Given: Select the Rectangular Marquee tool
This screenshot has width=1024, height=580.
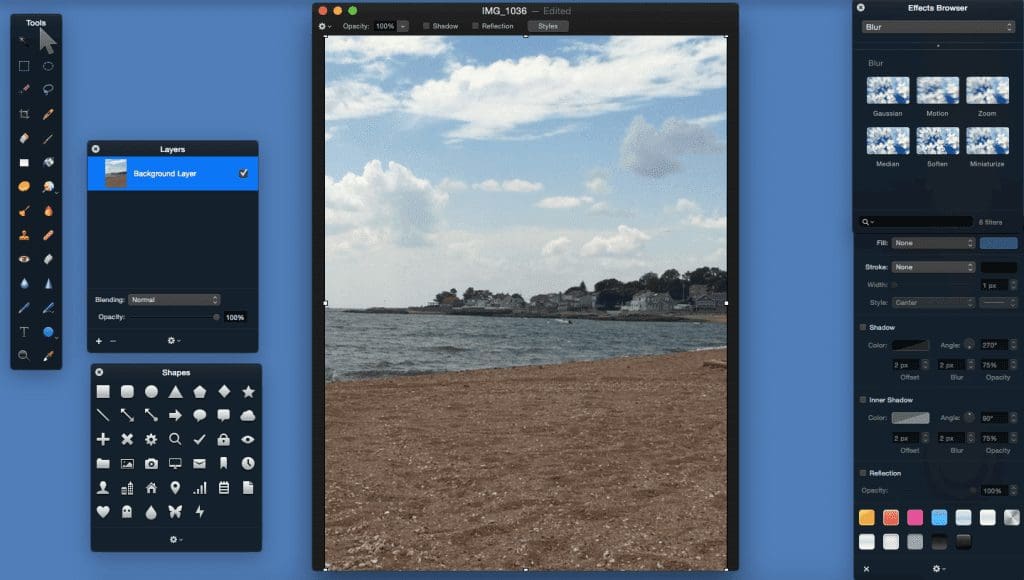Looking at the screenshot, I should click(x=24, y=65).
